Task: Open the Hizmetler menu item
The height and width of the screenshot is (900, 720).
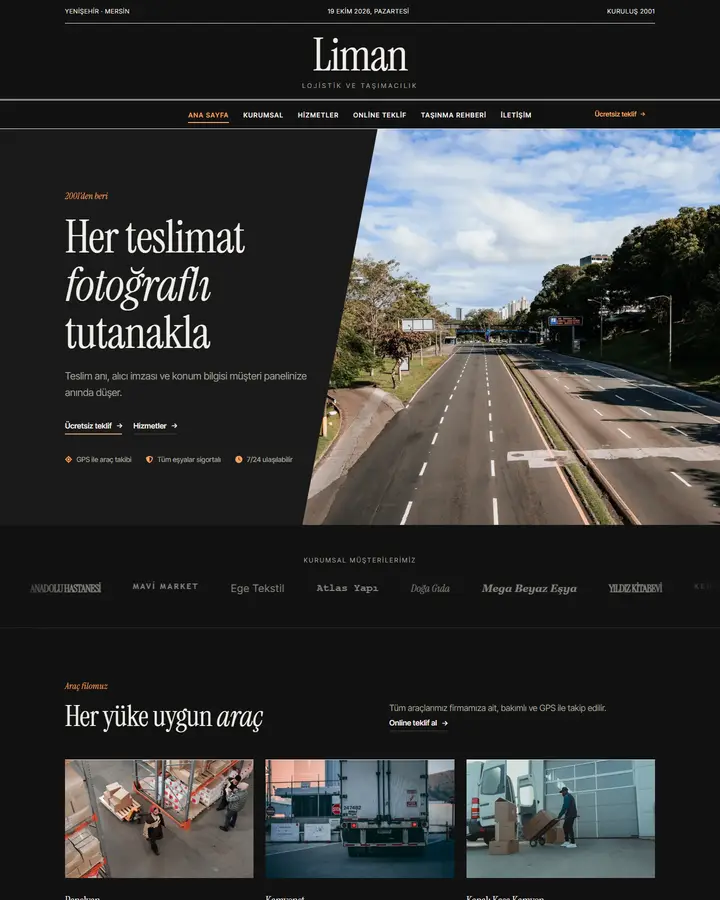Action: [318, 115]
